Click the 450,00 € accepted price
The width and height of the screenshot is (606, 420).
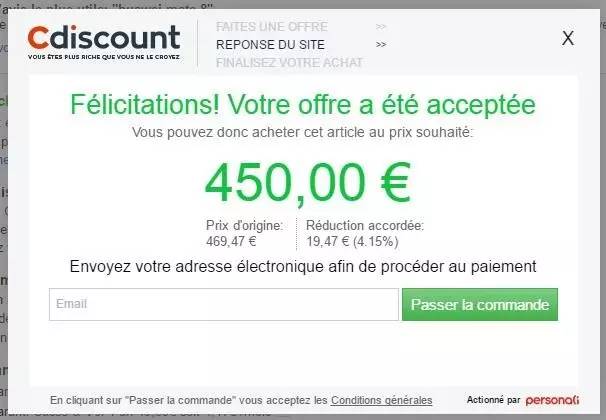point(308,183)
